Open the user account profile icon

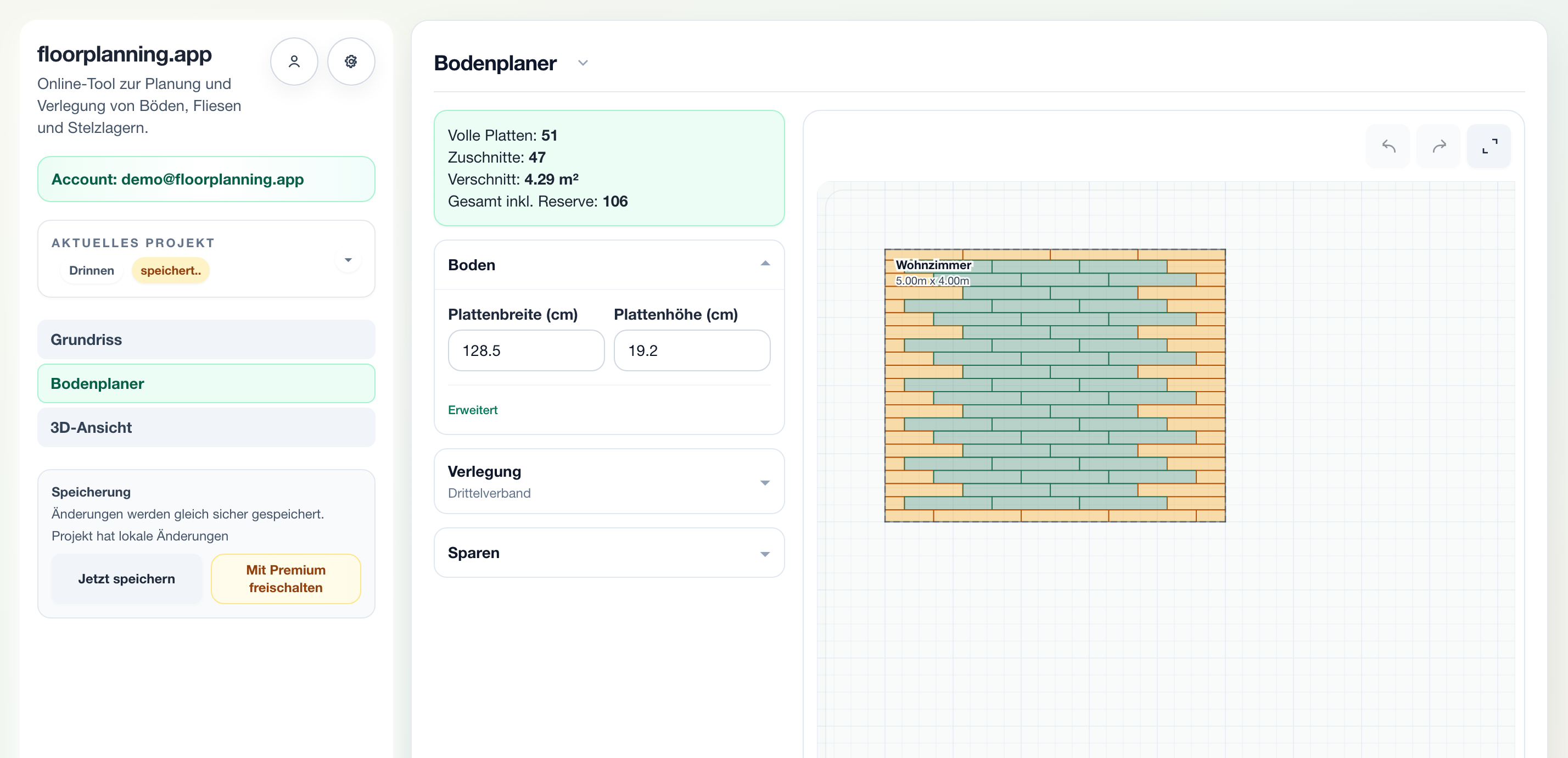294,62
